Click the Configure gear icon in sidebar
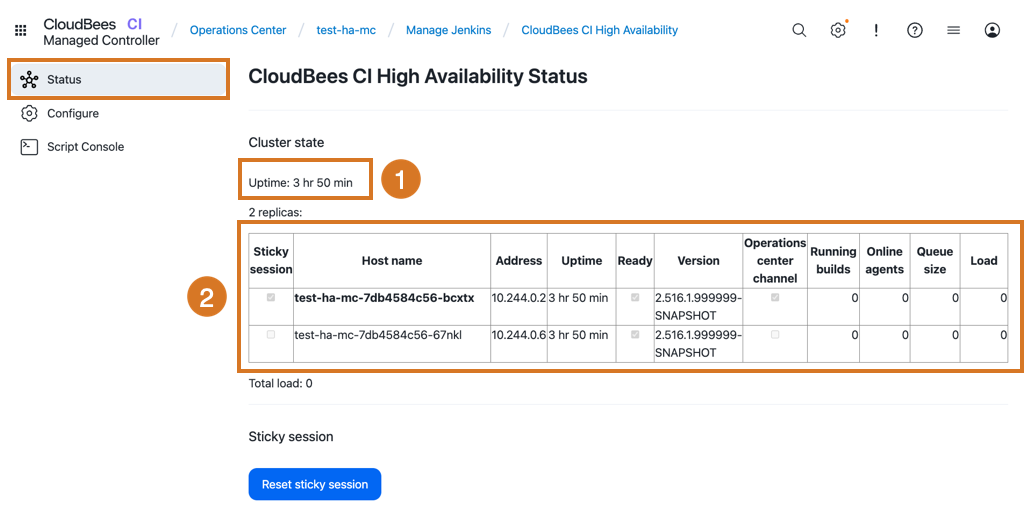Screen dimensions: 1024x514 (29, 113)
